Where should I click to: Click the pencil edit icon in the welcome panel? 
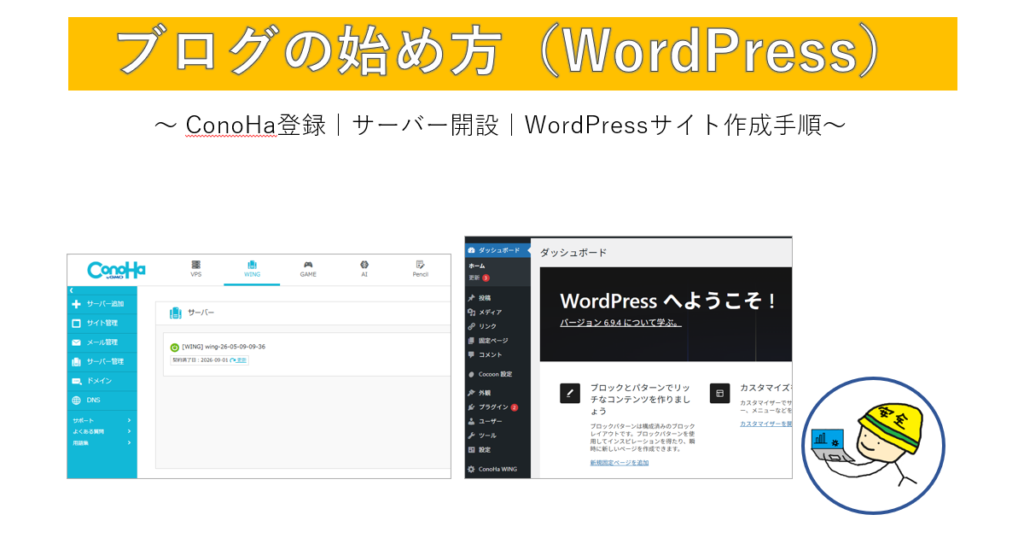click(x=570, y=394)
